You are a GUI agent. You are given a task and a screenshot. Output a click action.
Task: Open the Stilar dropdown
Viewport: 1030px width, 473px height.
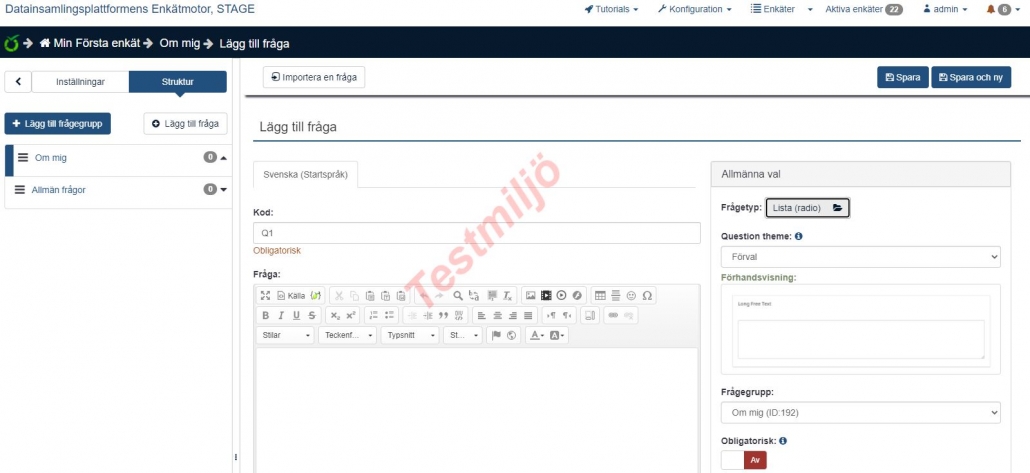[x=285, y=335]
